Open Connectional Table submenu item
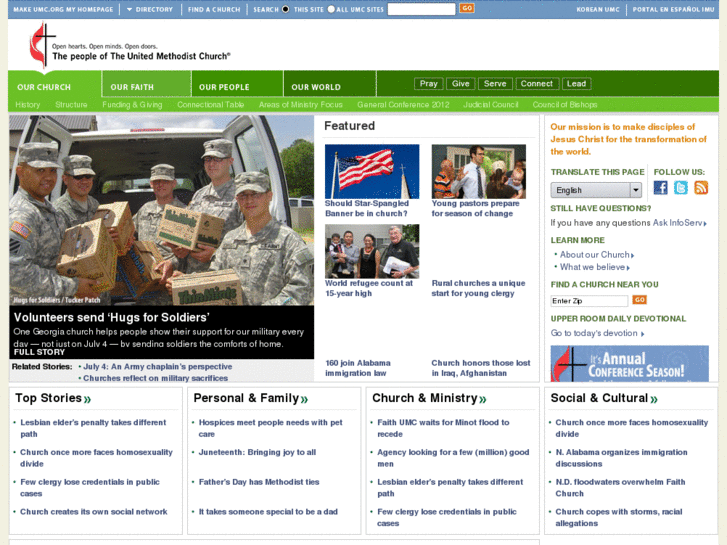 (210, 105)
